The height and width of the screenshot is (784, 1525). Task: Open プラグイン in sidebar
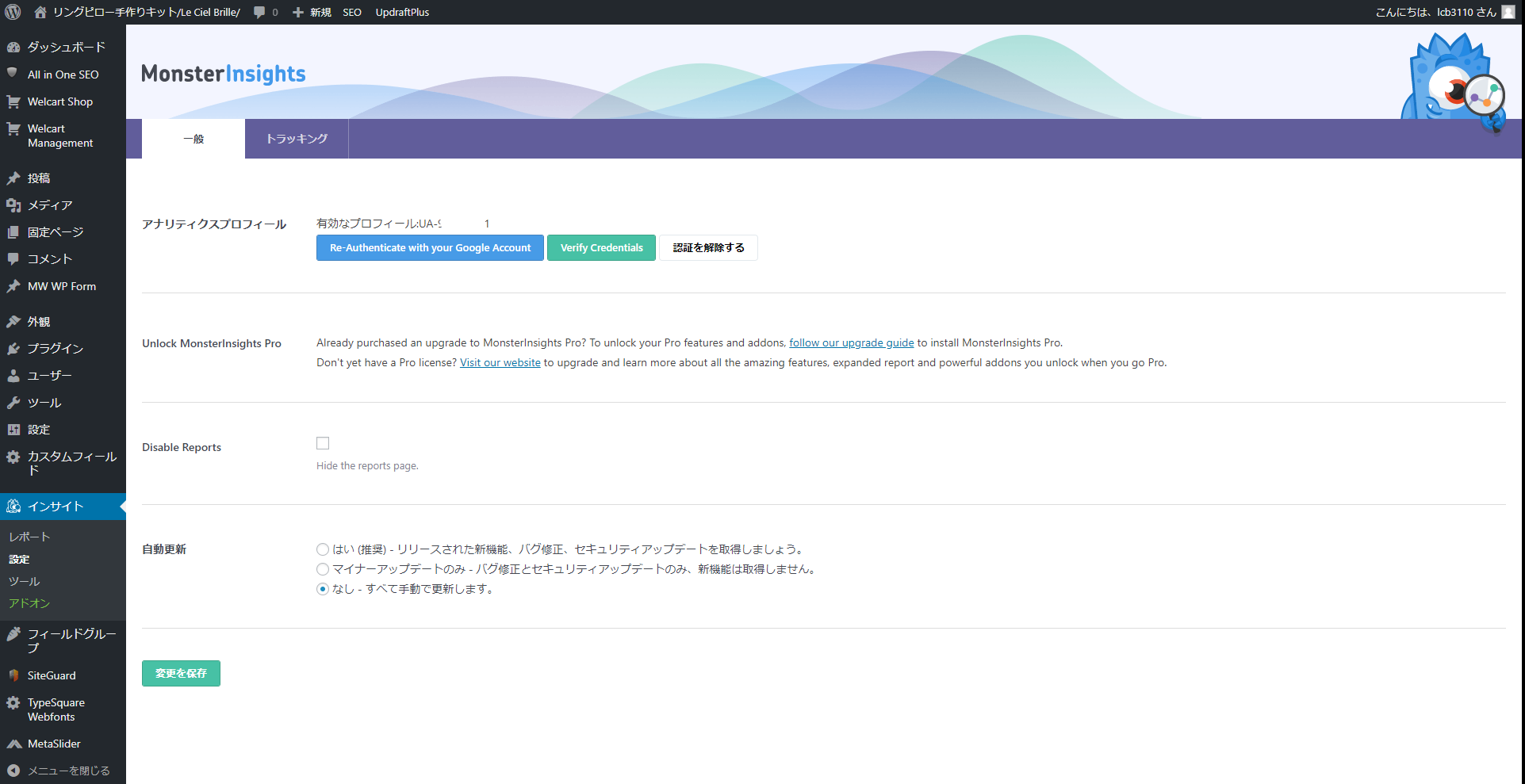click(56, 349)
